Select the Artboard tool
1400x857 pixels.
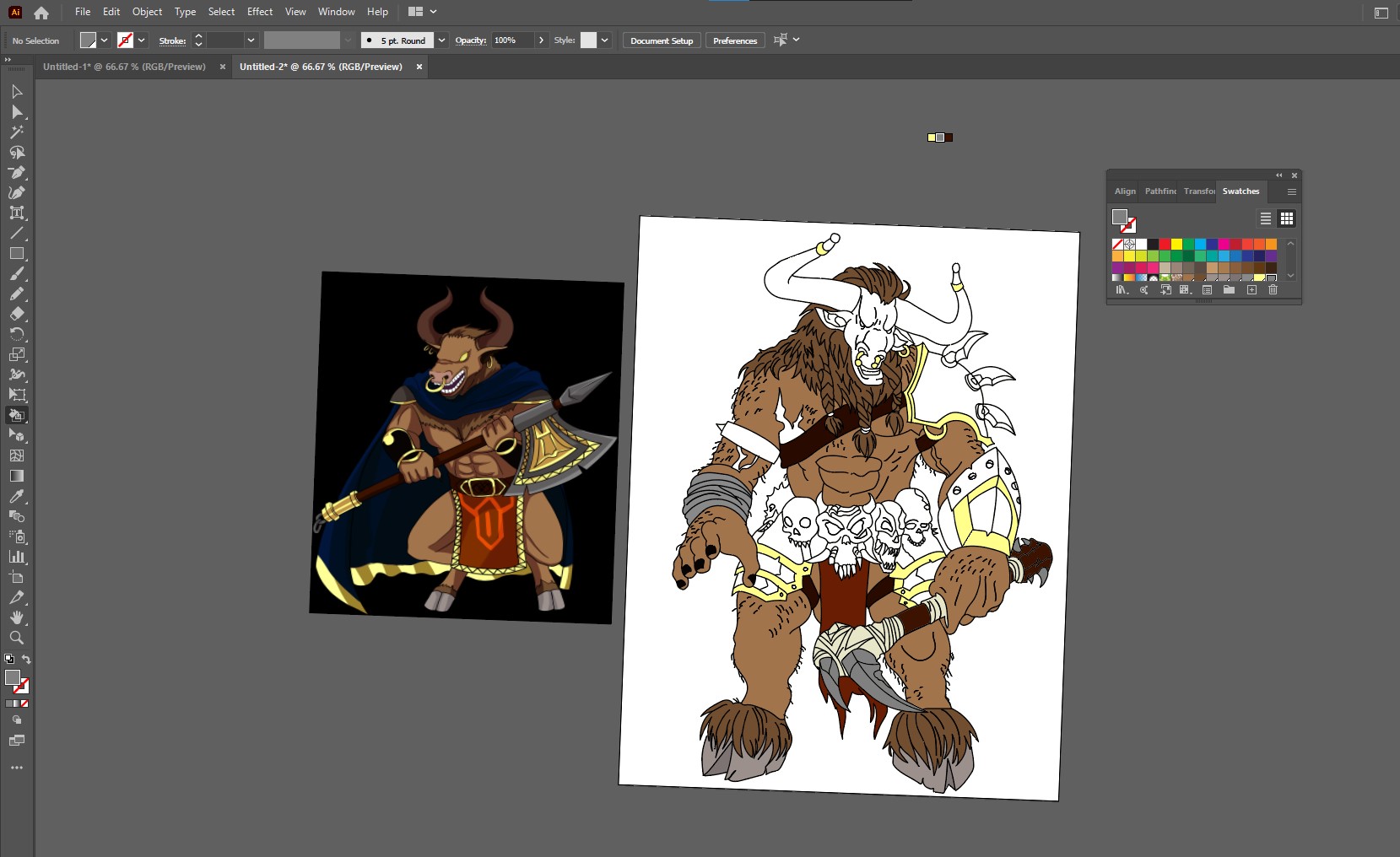[x=17, y=577]
